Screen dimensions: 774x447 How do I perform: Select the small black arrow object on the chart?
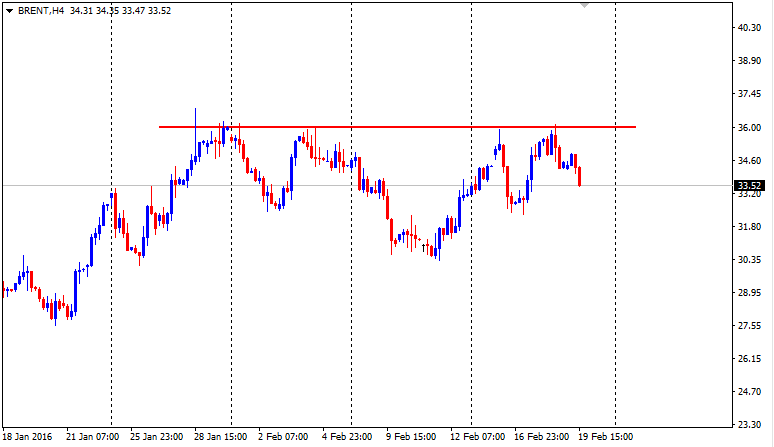423,248
